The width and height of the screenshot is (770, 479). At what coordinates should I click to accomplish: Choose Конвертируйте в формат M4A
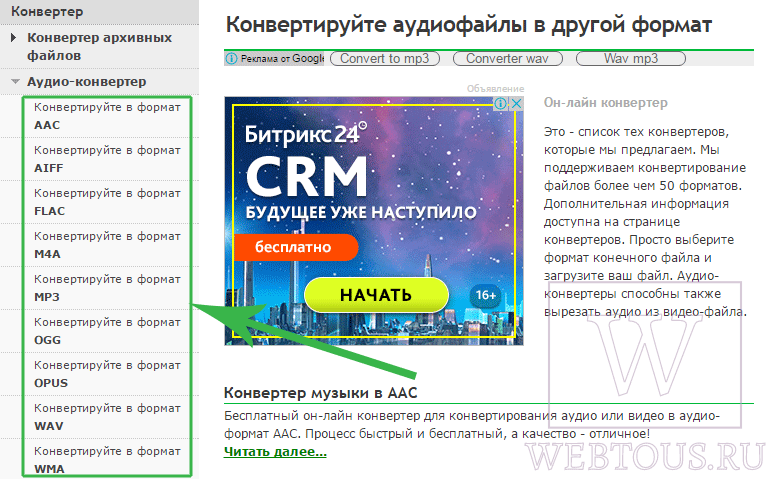pos(107,245)
